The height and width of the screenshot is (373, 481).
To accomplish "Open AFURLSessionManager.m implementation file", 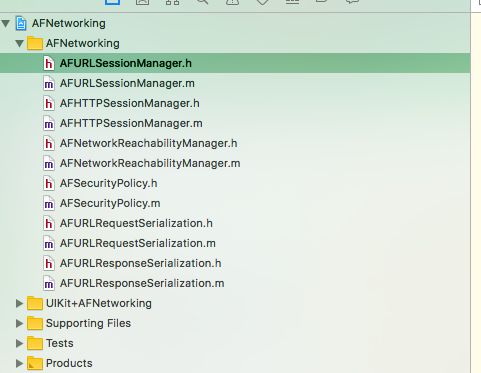I will (x=127, y=83).
